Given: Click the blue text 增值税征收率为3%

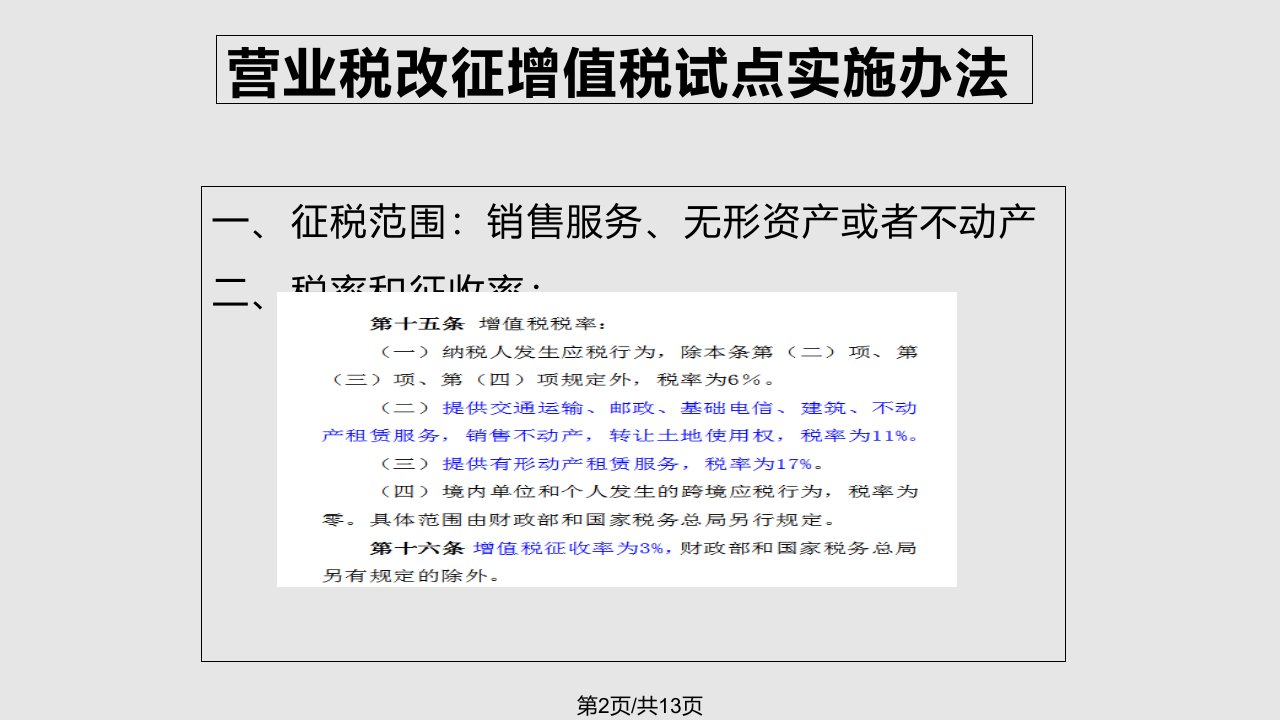Looking at the screenshot, I should (569, 548).
